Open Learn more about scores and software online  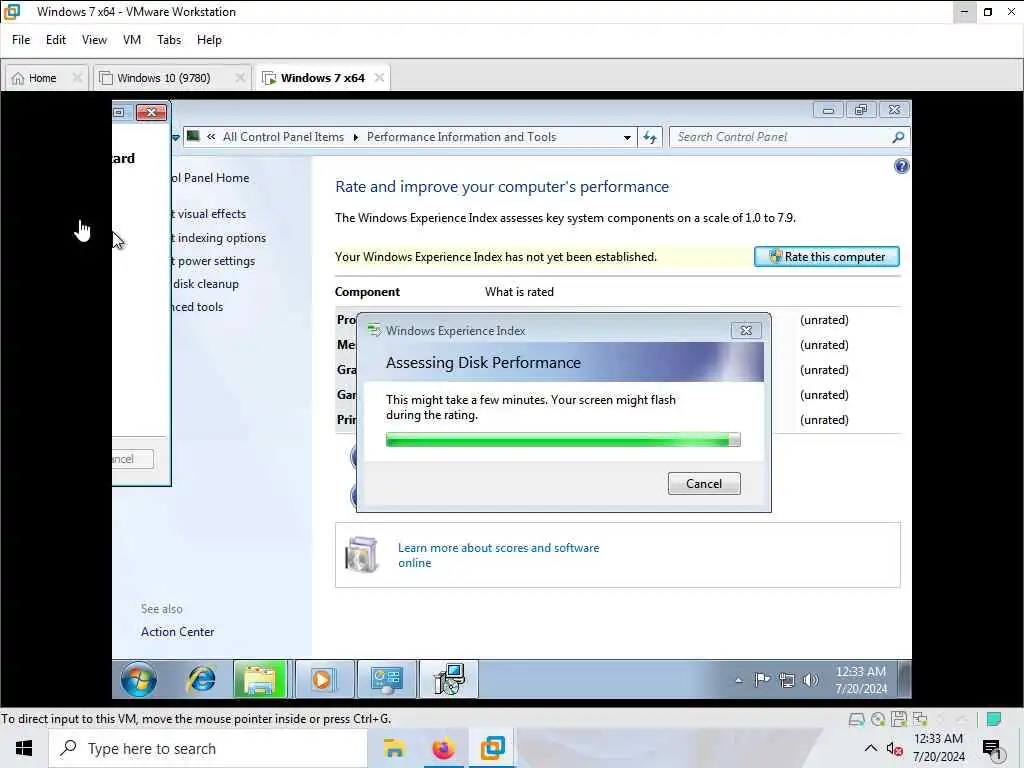[x=498, y=555]
